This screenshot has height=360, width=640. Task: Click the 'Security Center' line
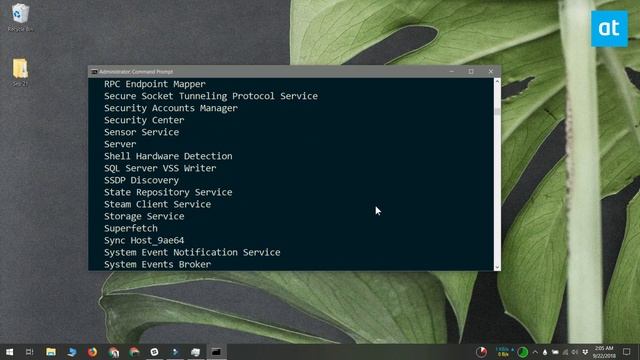point(144,120)
